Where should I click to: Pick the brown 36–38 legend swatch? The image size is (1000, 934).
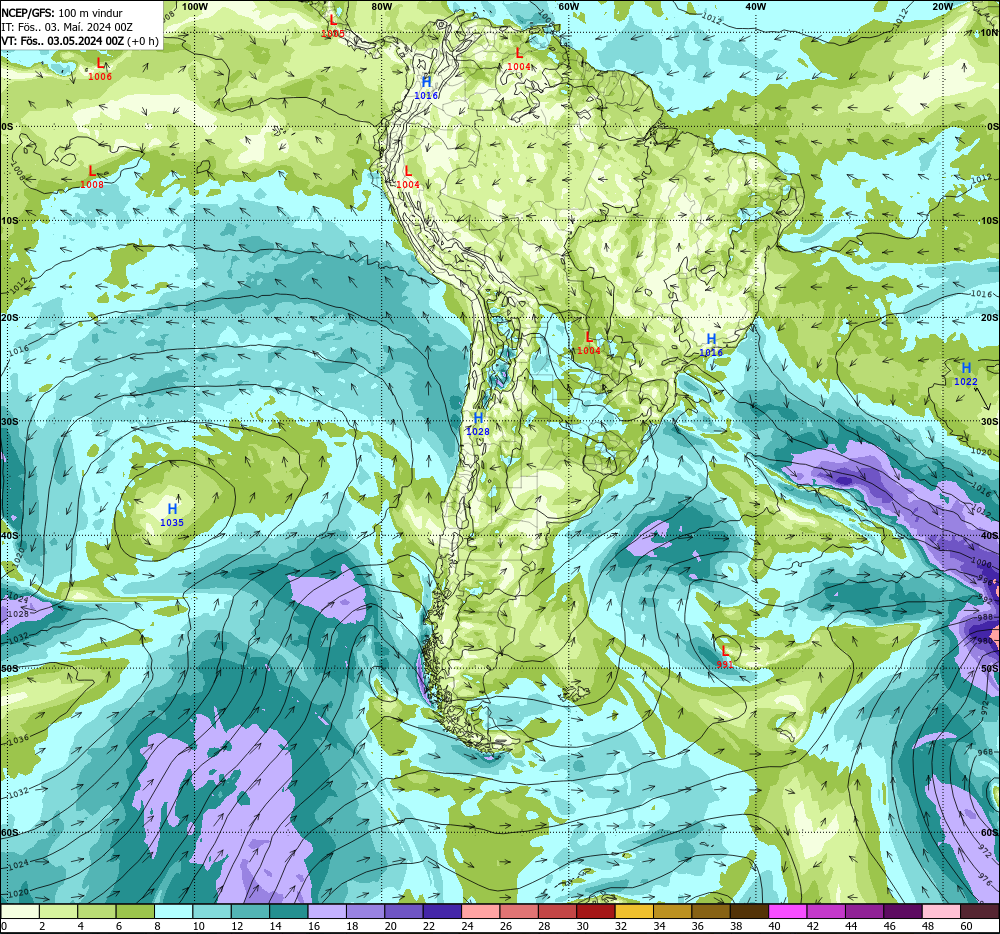710,912
